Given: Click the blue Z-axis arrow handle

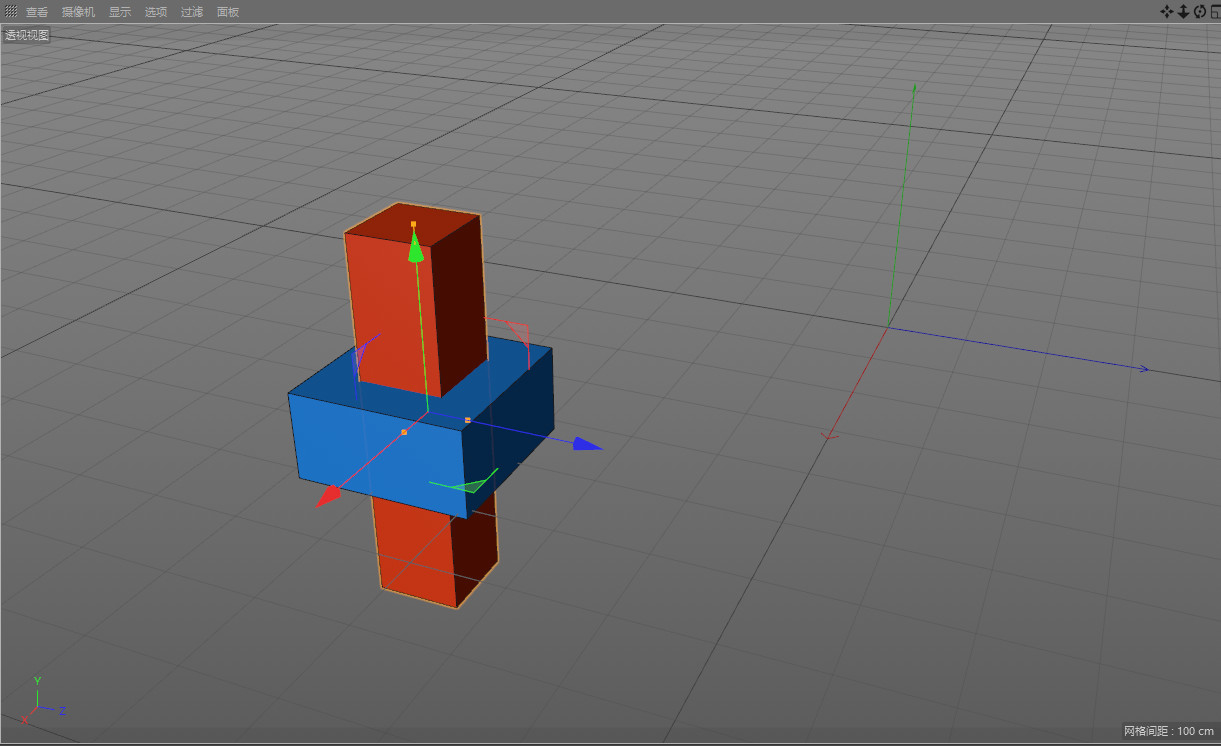Looking at the screenshot, I should 587,444.
